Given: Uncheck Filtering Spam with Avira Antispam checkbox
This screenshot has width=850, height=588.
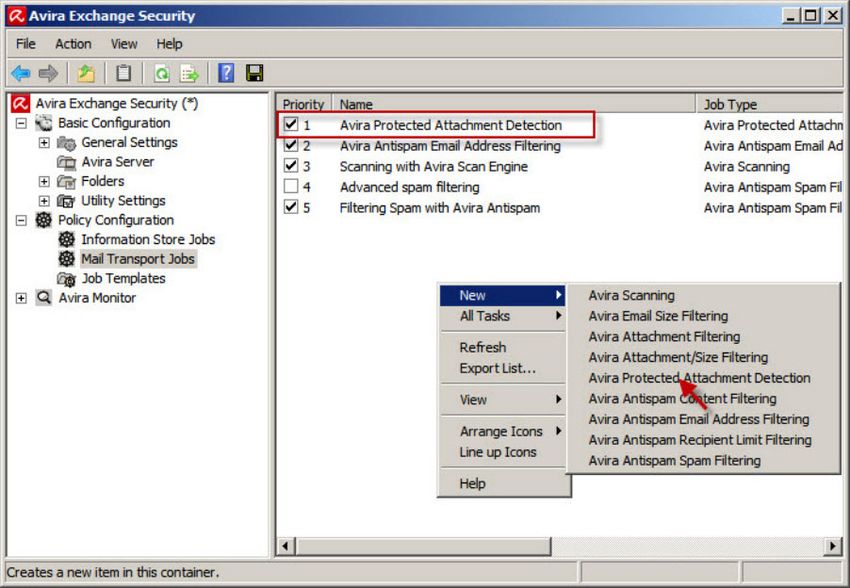Looking at the screenshot, I should click(x=291, y=206).
